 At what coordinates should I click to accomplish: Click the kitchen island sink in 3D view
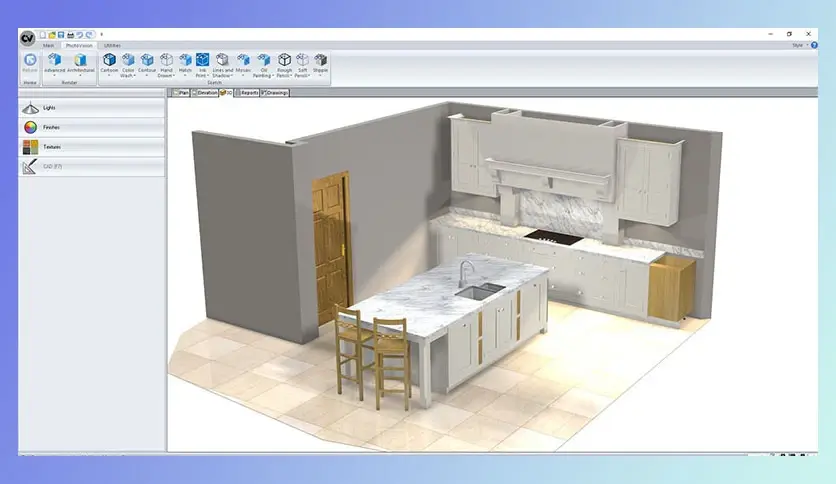coord(474,292)
